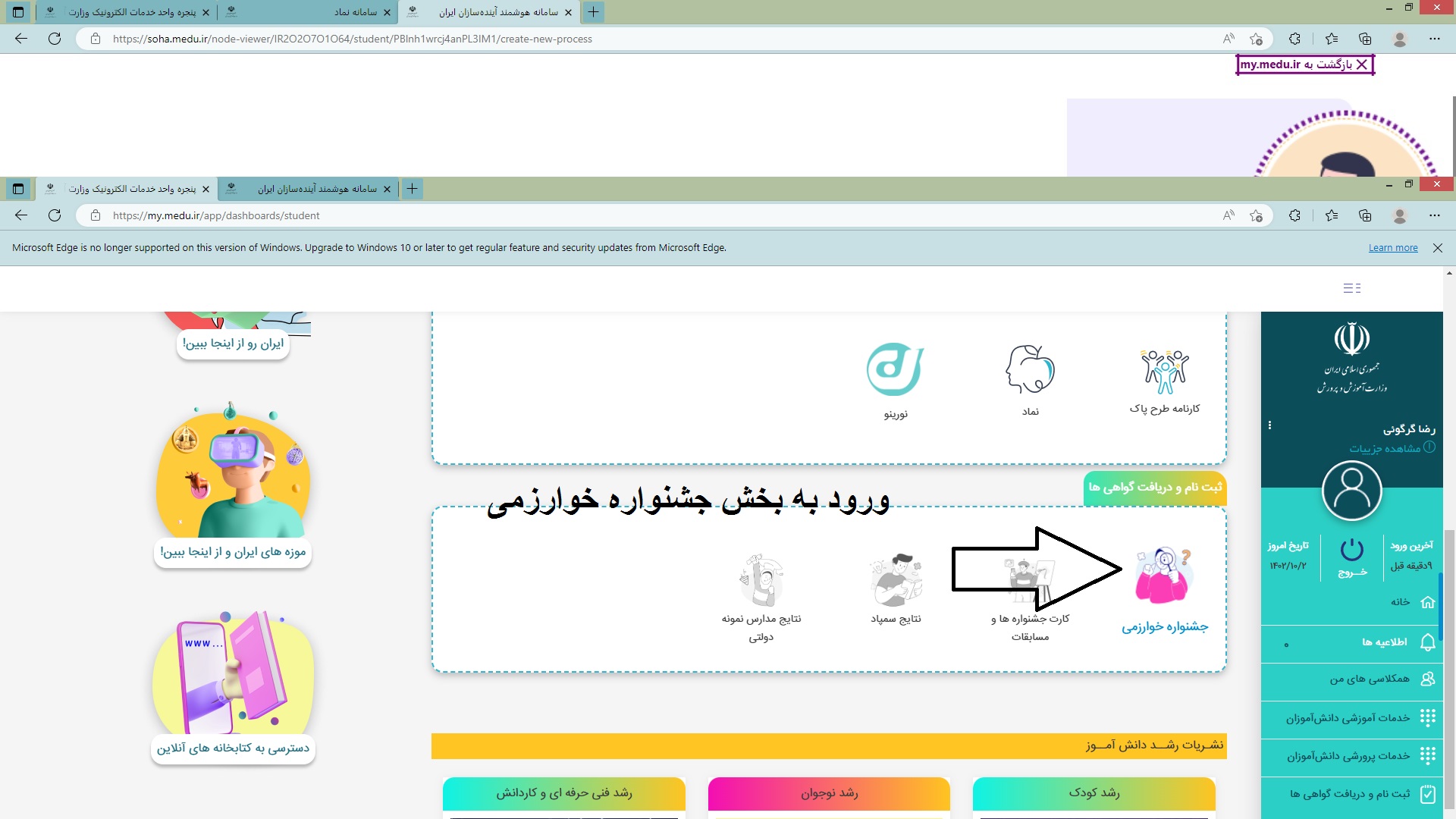The height and width of the screenshot is (819, 1456).
Task: Open نتایج مدارس نمونه دولتی icon
Action: click(761, 580)
